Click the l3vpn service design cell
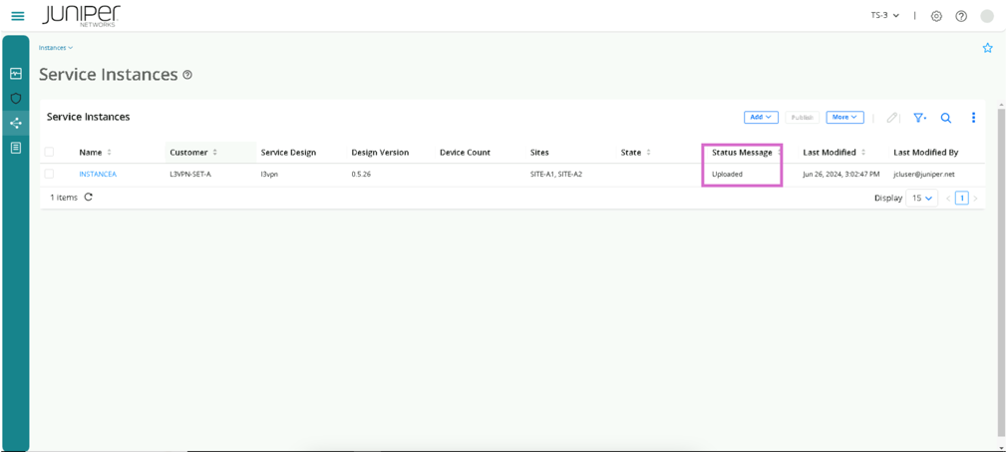The image size is (1008, 452). pos(269,174)
